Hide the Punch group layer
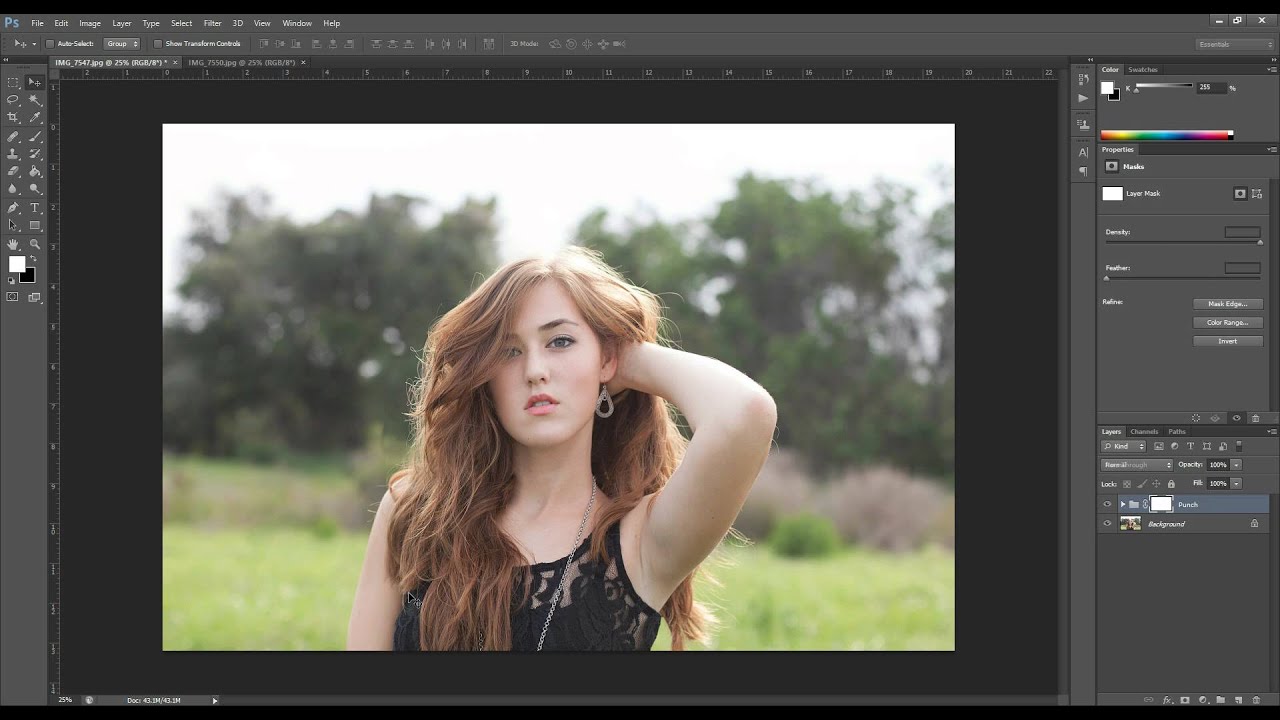Screen dimensions: 1280x720 point(1107,504)
